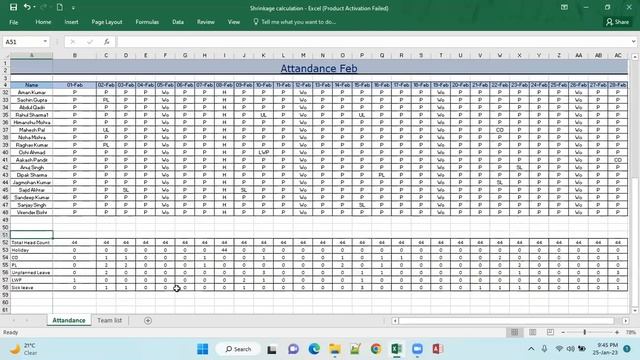Switch to the Home ribbon tab
Viewport: 640px width, 360px height.
pos(43,22)
